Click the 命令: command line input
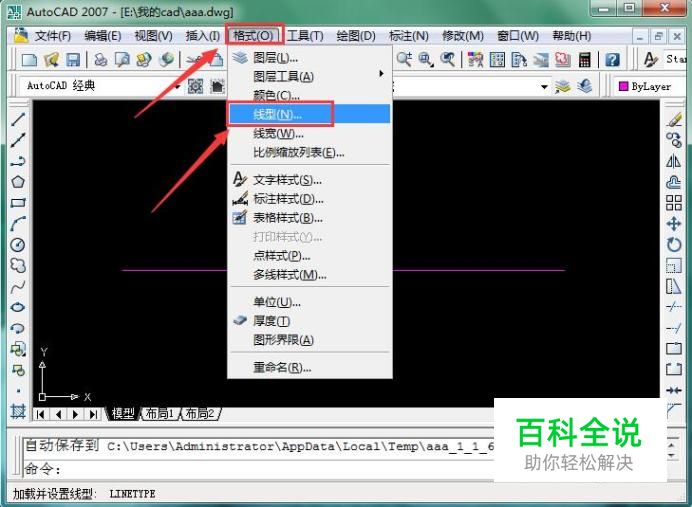692x507 pixels. (x=258, y=469)
